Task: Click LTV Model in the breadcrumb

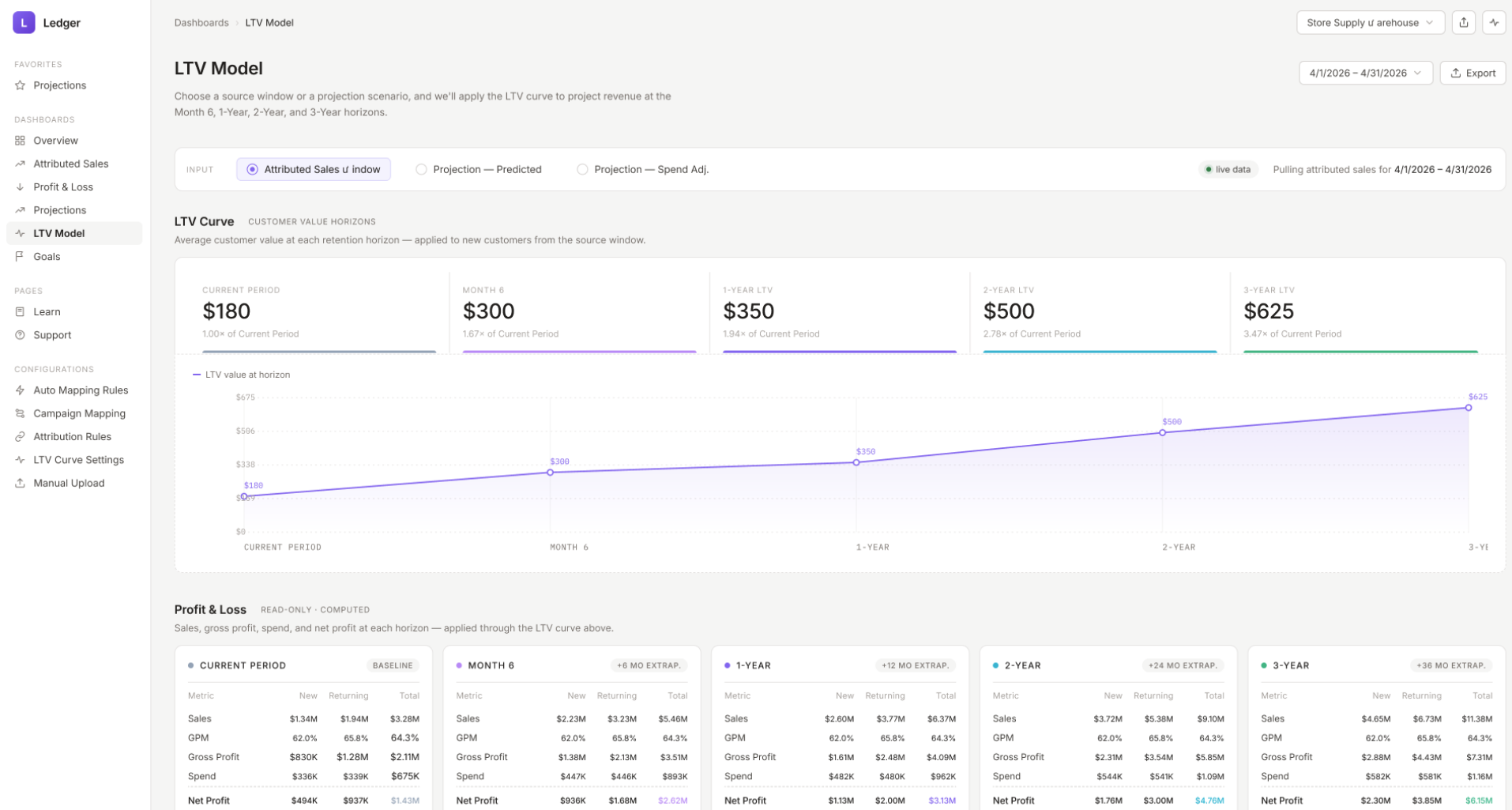Action: (269, 23)
